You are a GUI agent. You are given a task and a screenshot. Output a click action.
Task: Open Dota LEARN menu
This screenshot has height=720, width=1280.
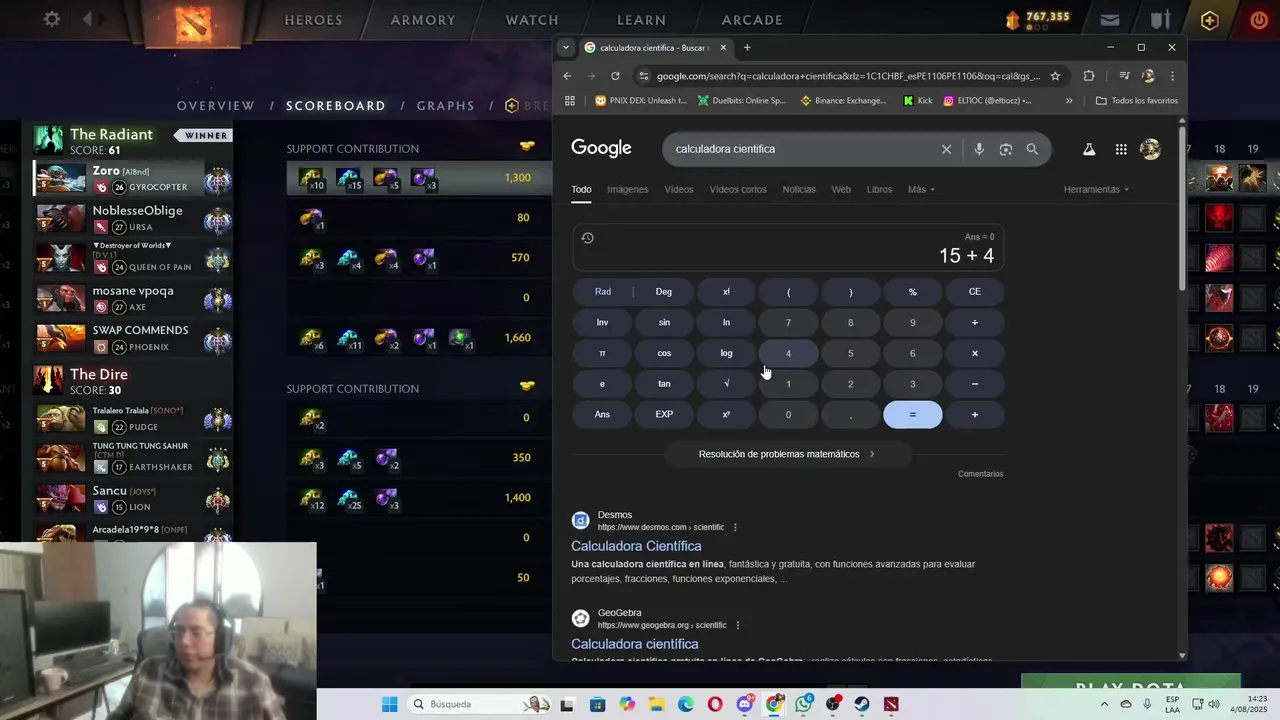641,20
